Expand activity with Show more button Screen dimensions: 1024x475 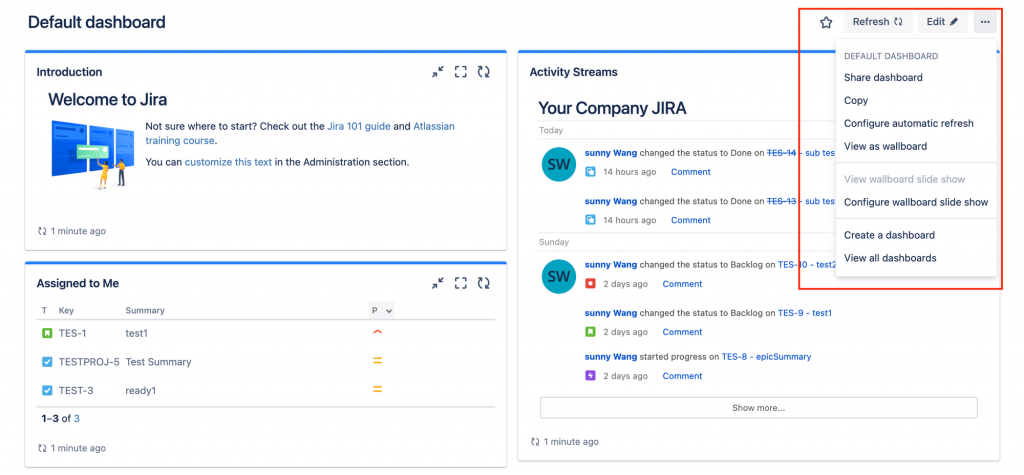coord(758,408)
